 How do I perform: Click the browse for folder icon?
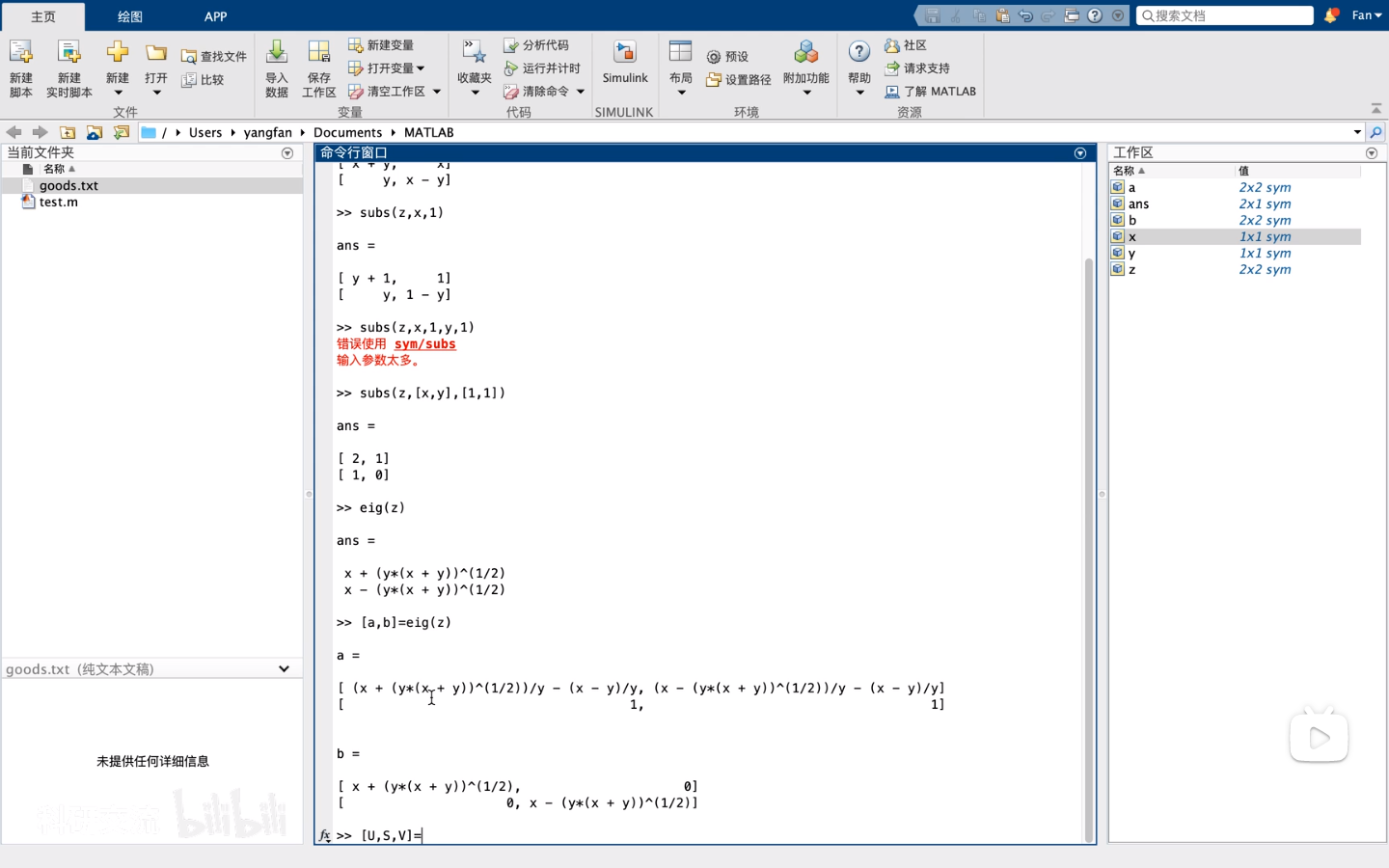coord(95,132)
